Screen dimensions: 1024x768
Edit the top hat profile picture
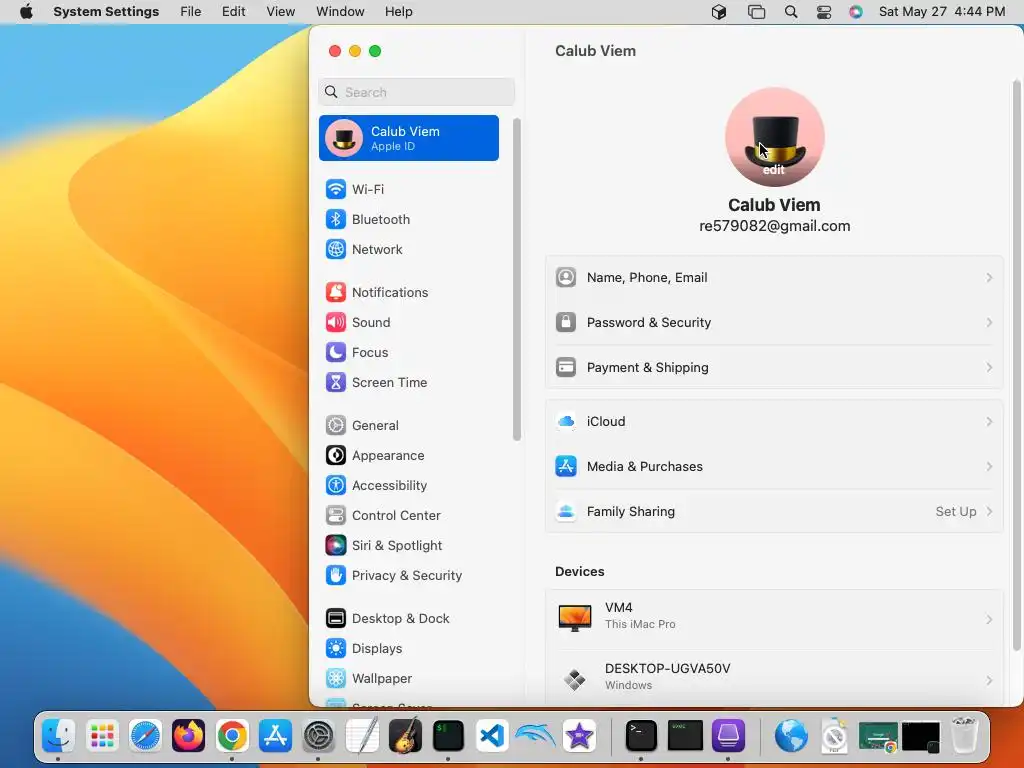(775, 137)
